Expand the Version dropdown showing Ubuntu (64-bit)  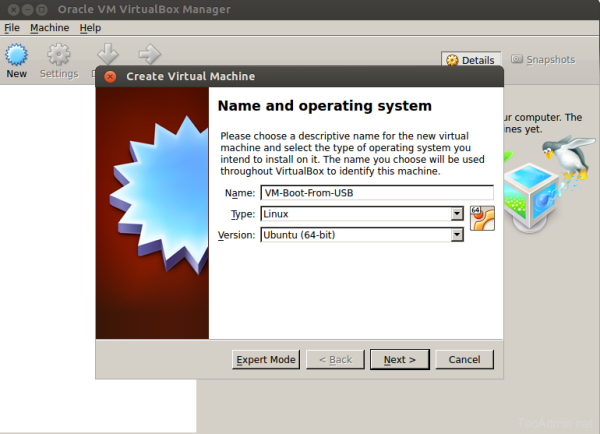click(456, 235)
